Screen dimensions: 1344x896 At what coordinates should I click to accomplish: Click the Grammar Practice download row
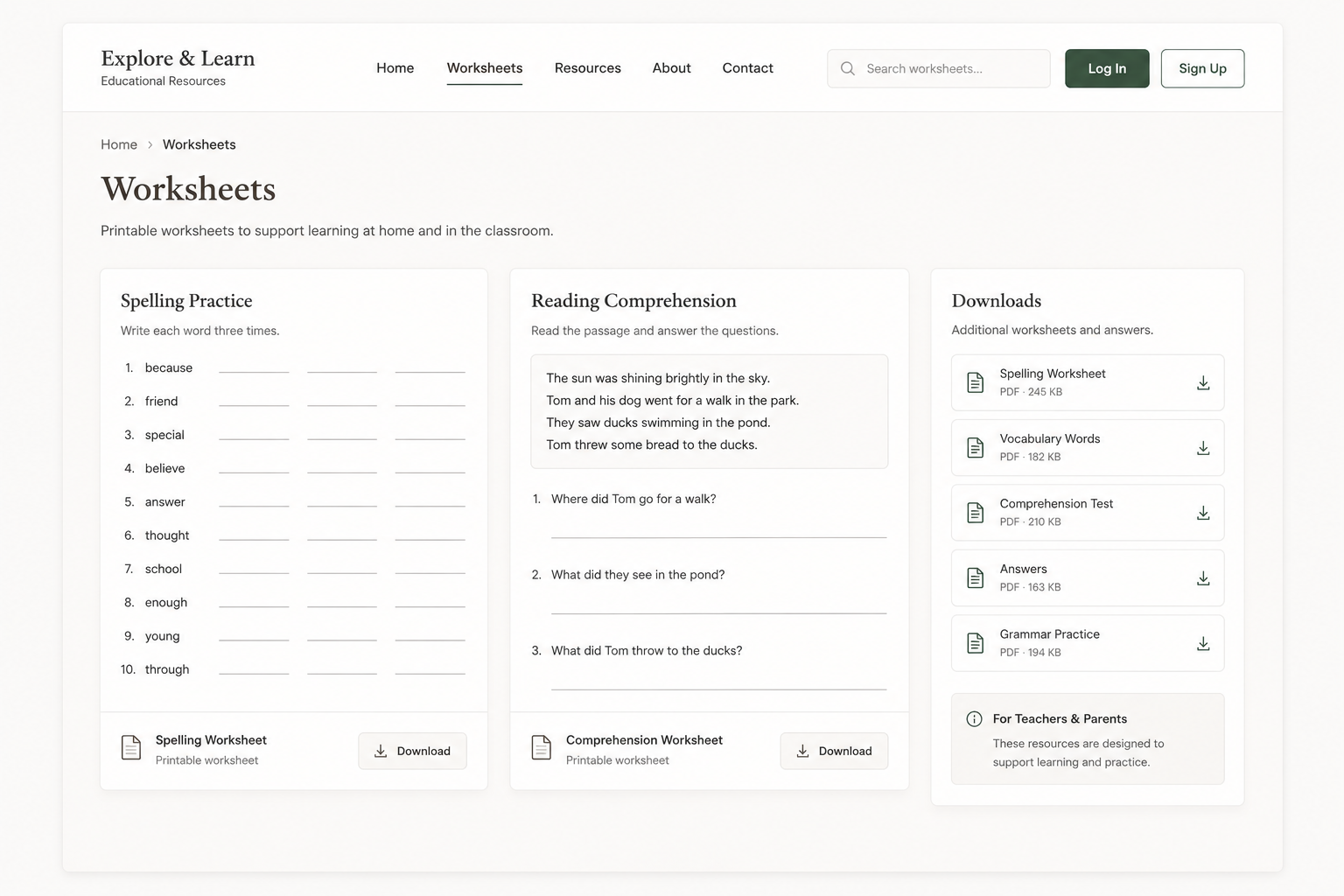click(1088, 643)
